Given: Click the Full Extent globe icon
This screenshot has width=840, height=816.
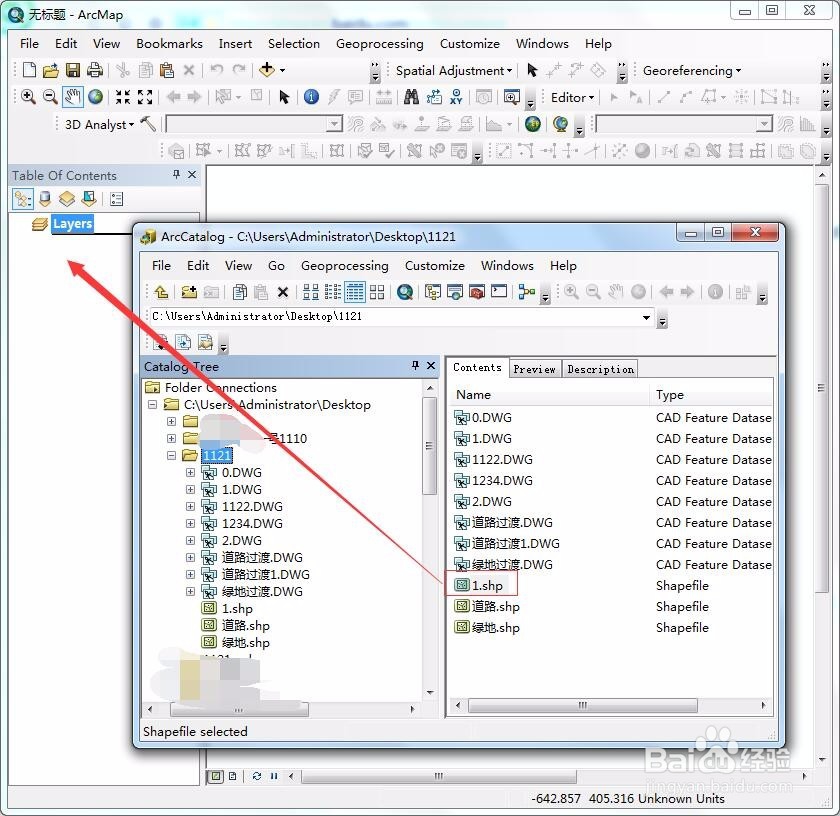Looking at the screenshot, I should pyautogui.click(x=95, y=97).
